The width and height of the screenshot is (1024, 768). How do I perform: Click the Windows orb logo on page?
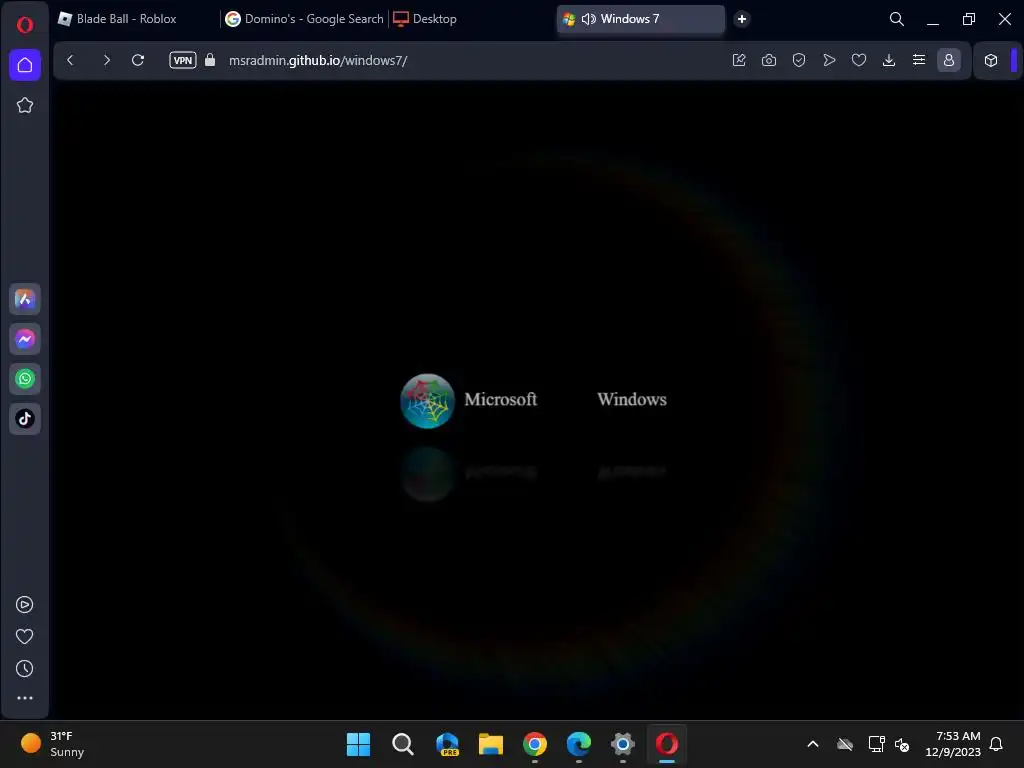427,400
